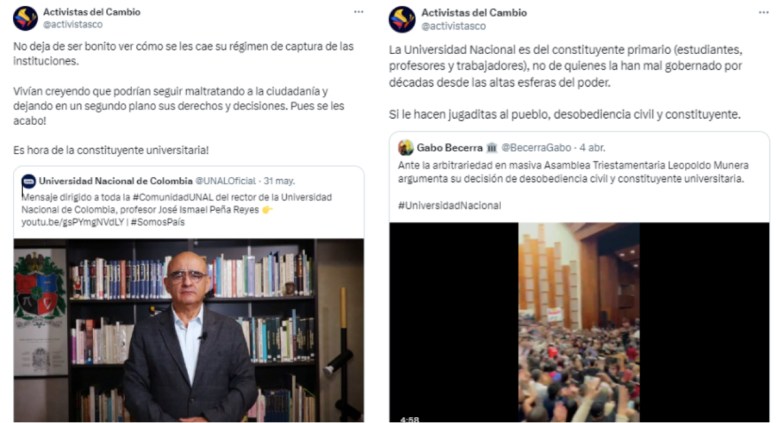
Task: Click the 4 abr. timestamp
Action: [592, 148]
